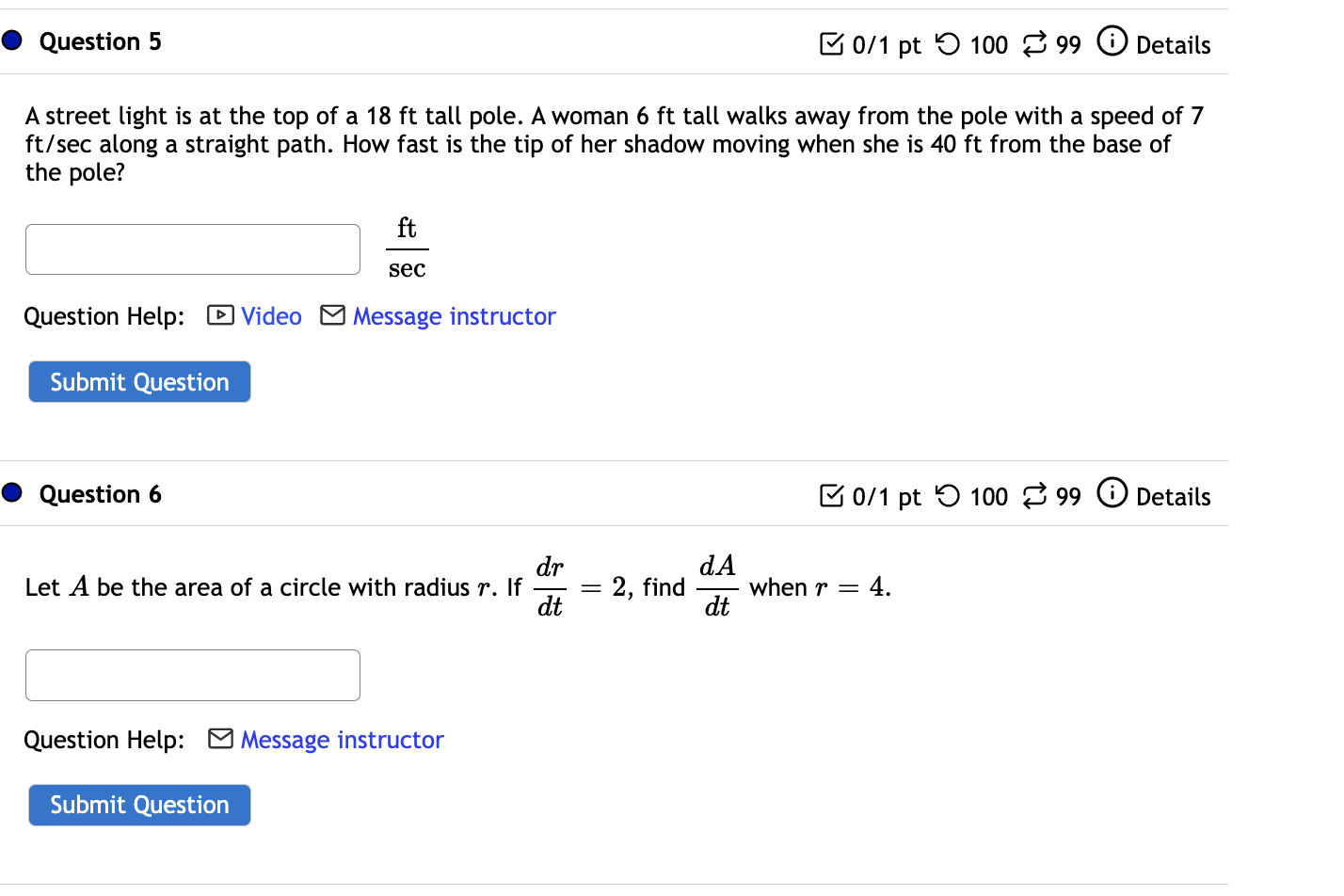Open the info circle icon on Question 6
This screenshot has height=896, width=1344.
point(1112,493)
